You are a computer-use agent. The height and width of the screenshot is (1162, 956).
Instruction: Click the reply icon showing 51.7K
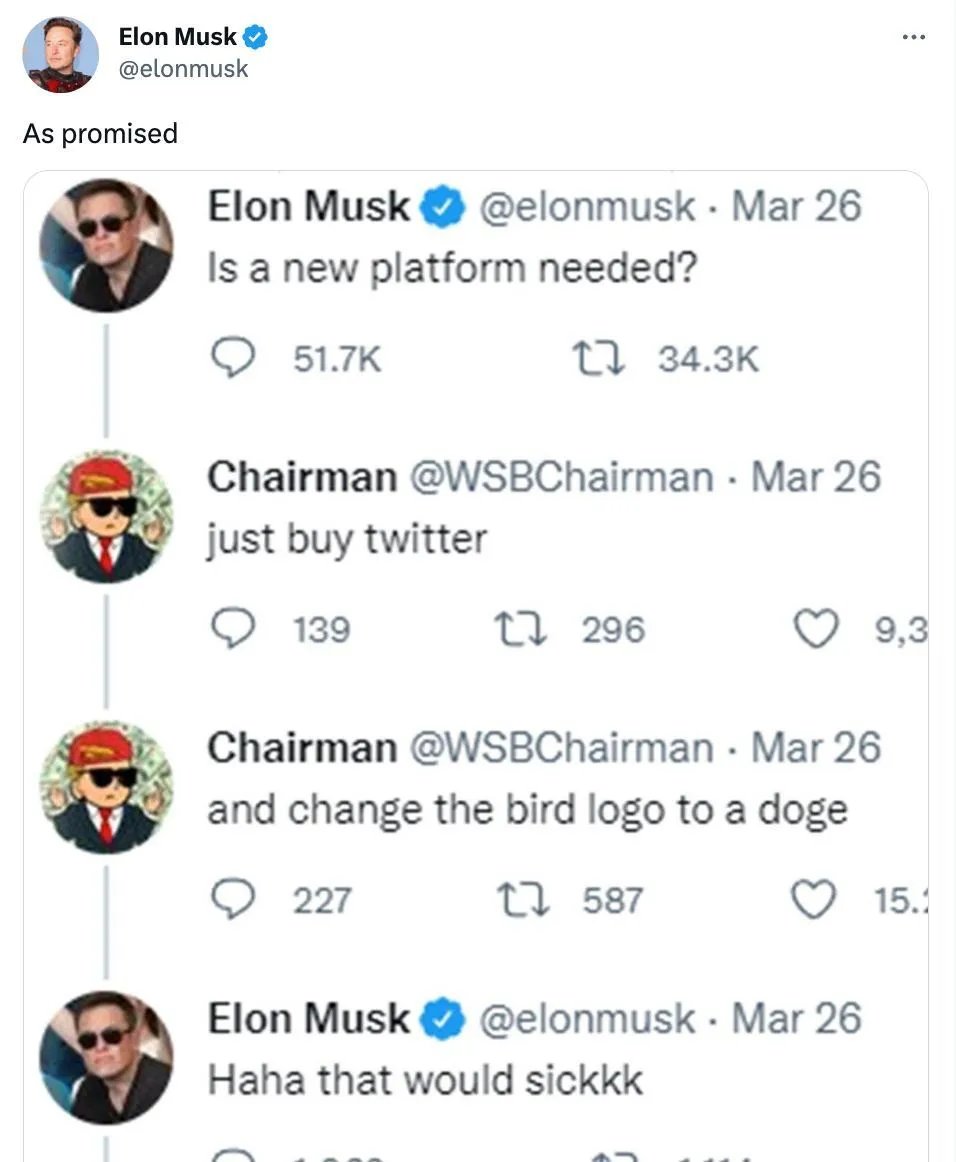[234, 358]
